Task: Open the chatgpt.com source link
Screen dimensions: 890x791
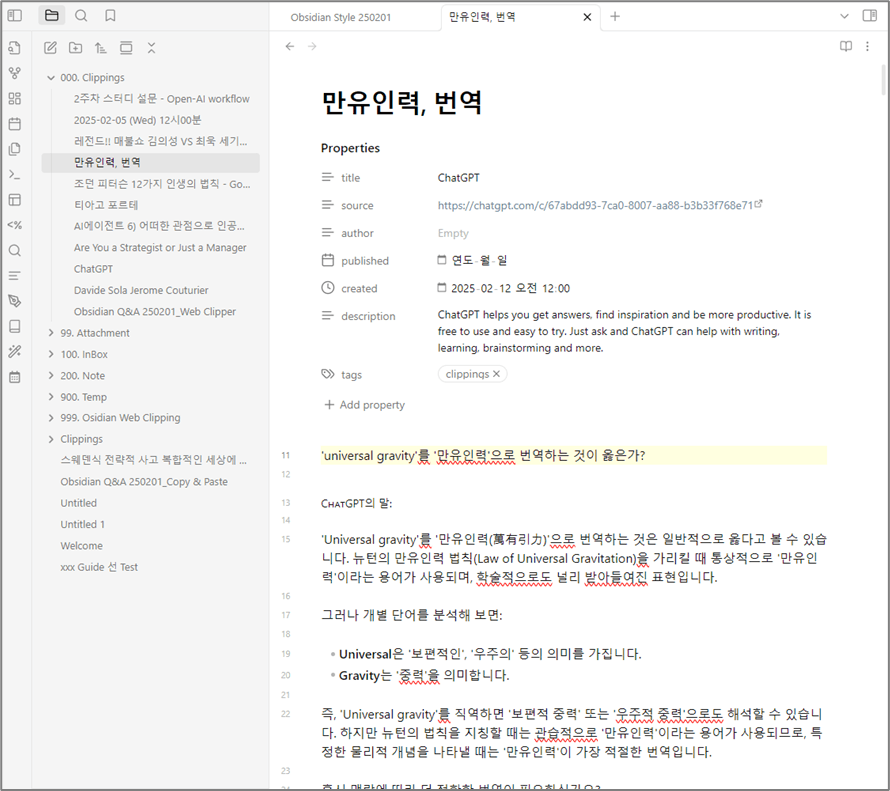Action: pyautogui.click(x=595, y=205)
